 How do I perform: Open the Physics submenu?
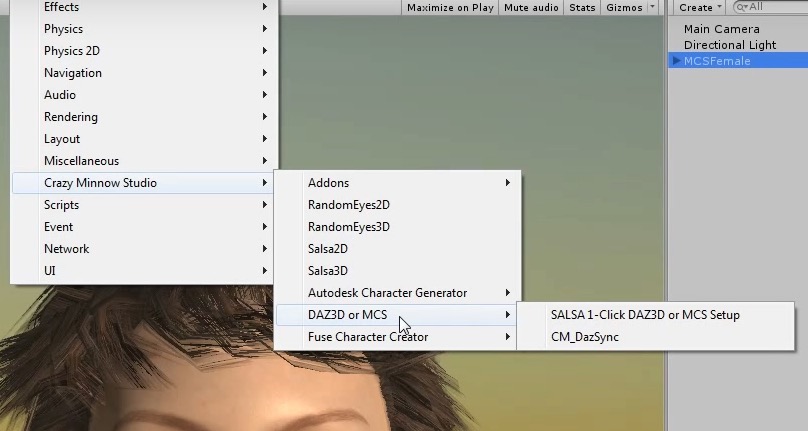click(144, 29)
